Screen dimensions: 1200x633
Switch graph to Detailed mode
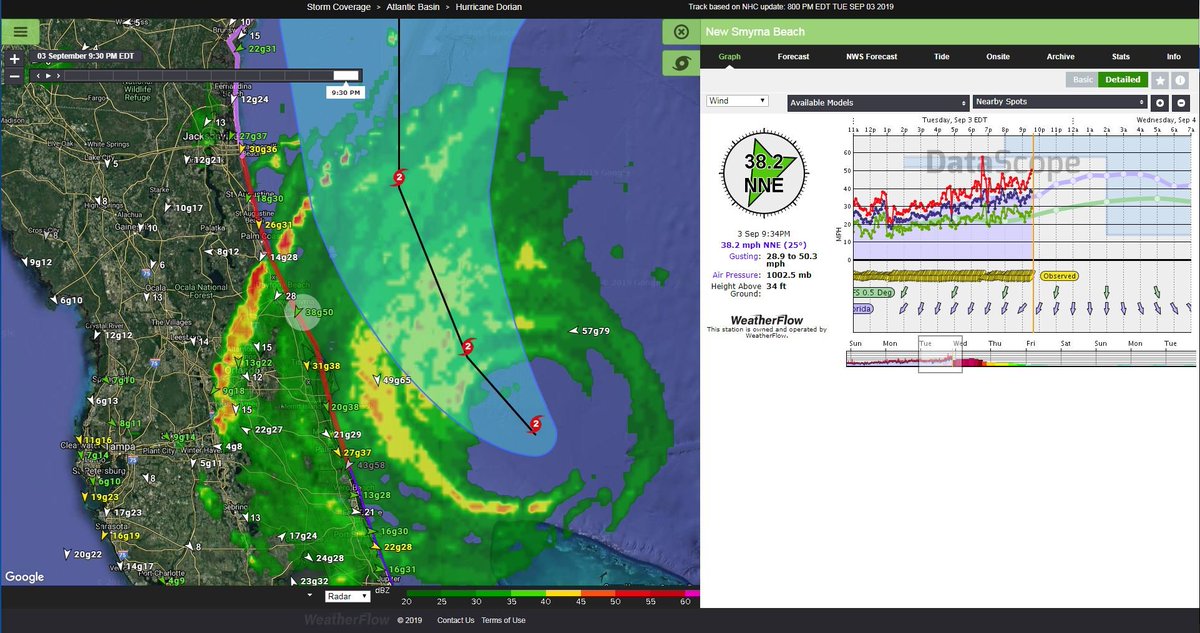coord(1122,80)
